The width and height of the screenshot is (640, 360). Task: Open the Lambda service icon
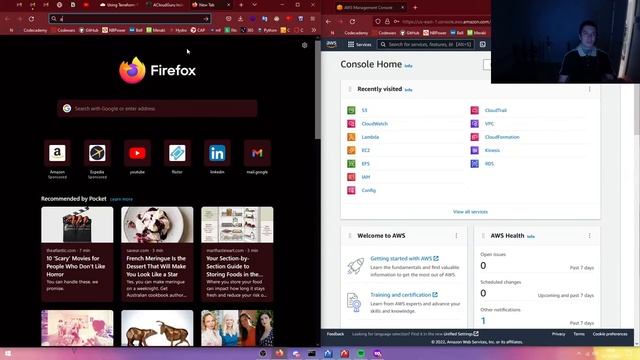click(351, 137)
